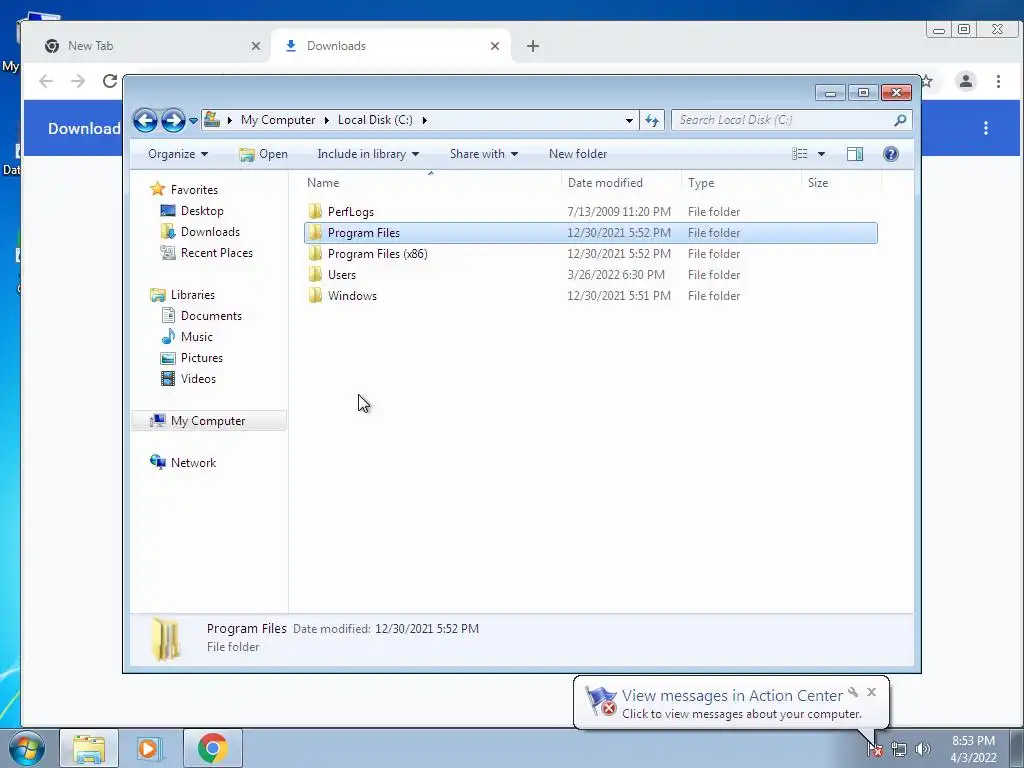
Task: Click Local Disk (C:) in the breadcrumb
Action: tap(375, 120)
